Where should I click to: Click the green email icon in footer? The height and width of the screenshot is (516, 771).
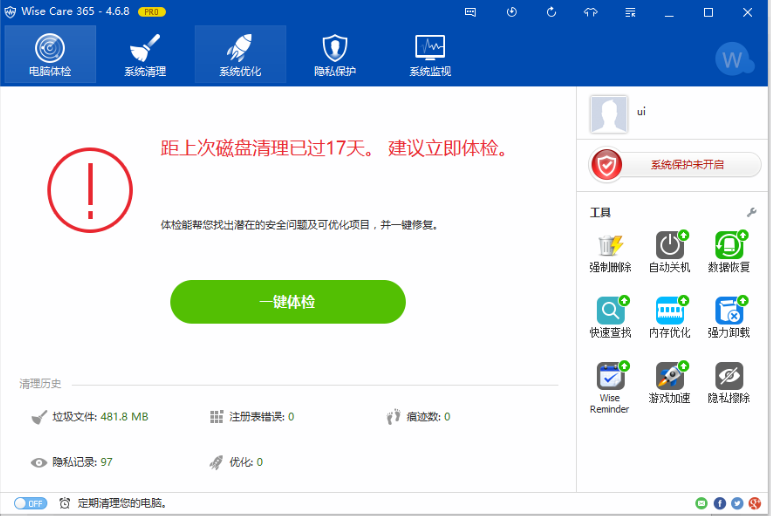pyautogui.click(x=701, y=503)
